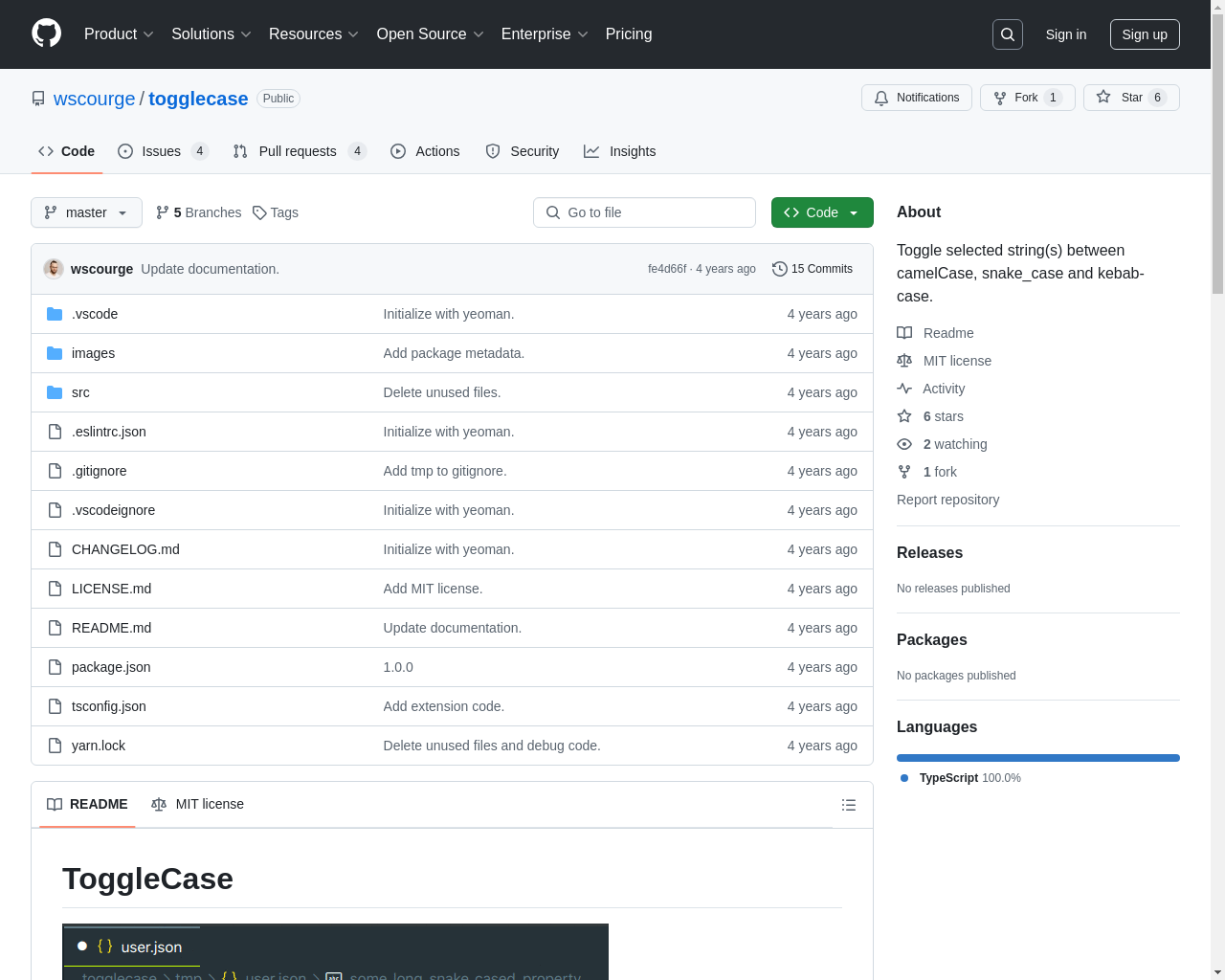
Task: Star the togglecase repository
Action: tap(1131, 98)
